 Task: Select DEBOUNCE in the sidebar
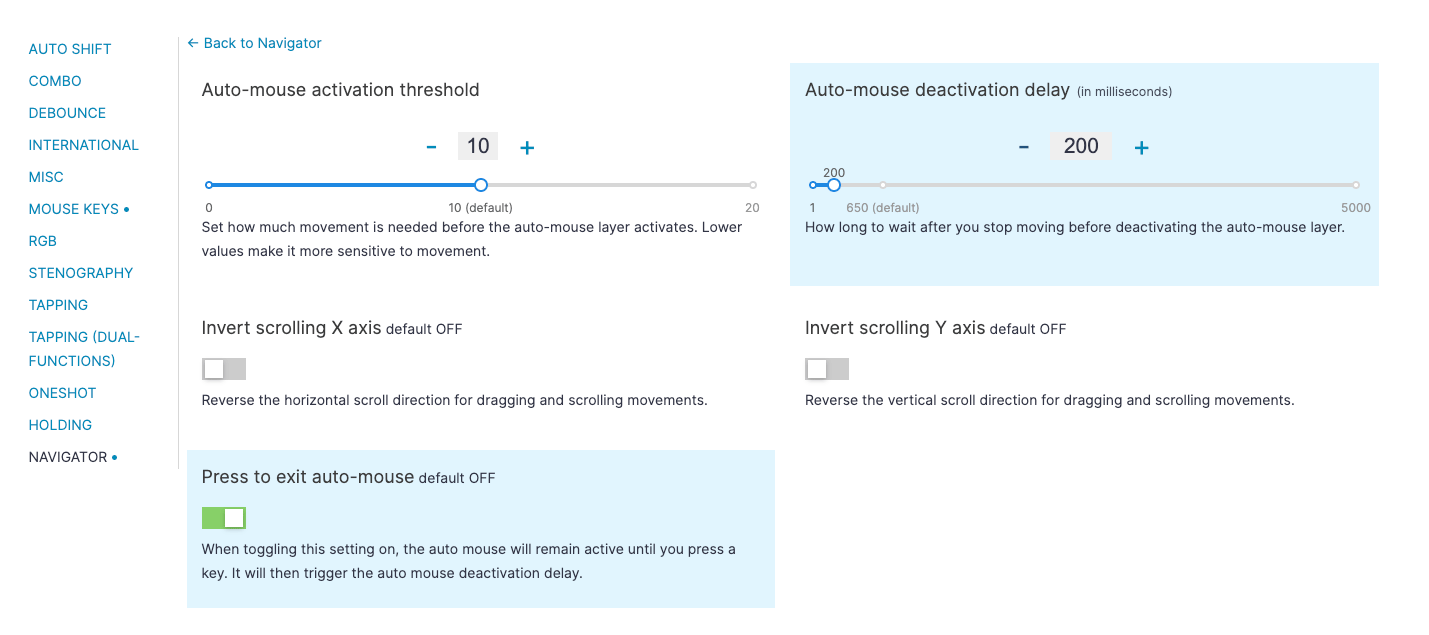(x=67, y=113)
